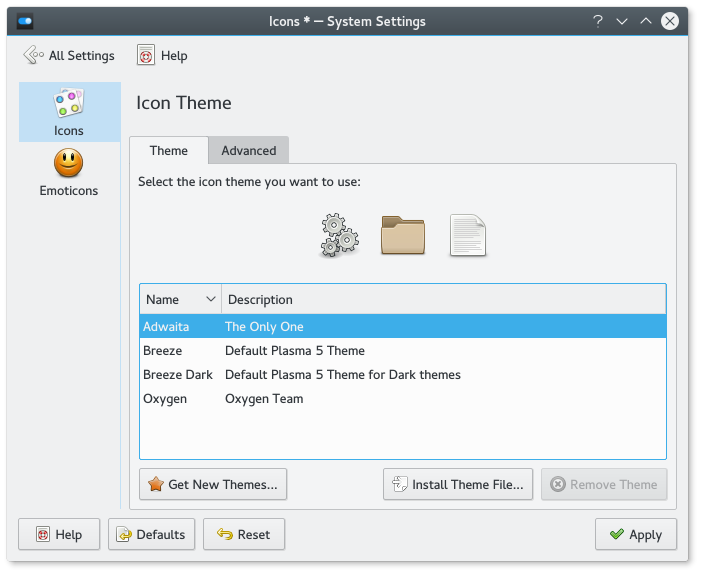Select the Breeze icon theme
Image resolution: width=701 pixels, height=574 pixels.
(403, 350)
